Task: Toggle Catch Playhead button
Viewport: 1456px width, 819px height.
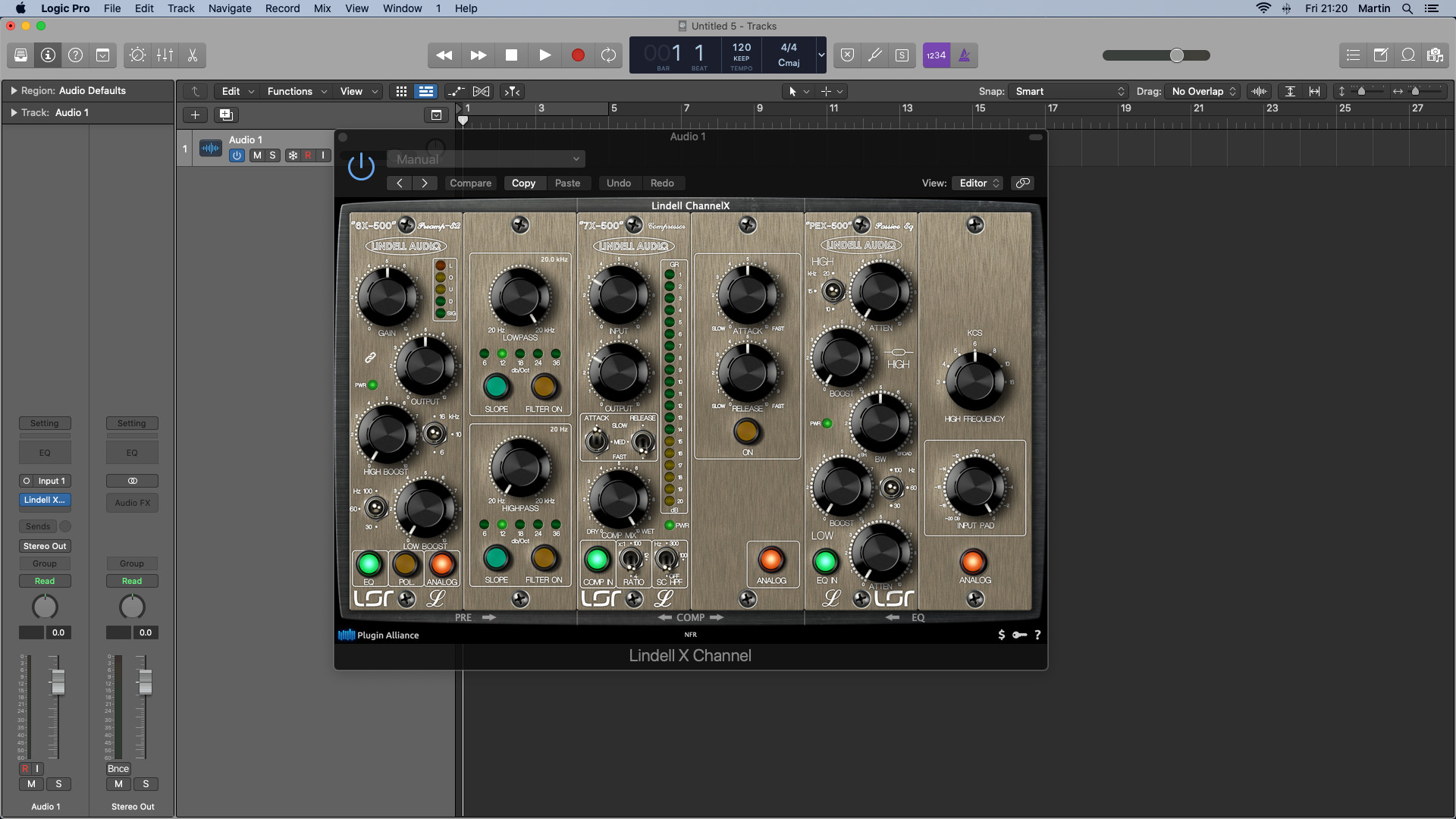Action: coord(513,92)
